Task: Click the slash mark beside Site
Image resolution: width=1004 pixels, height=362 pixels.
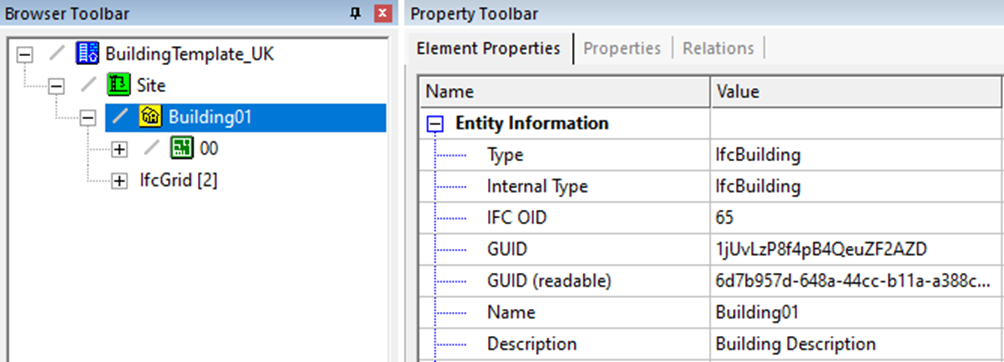Action: coord(89,85)
